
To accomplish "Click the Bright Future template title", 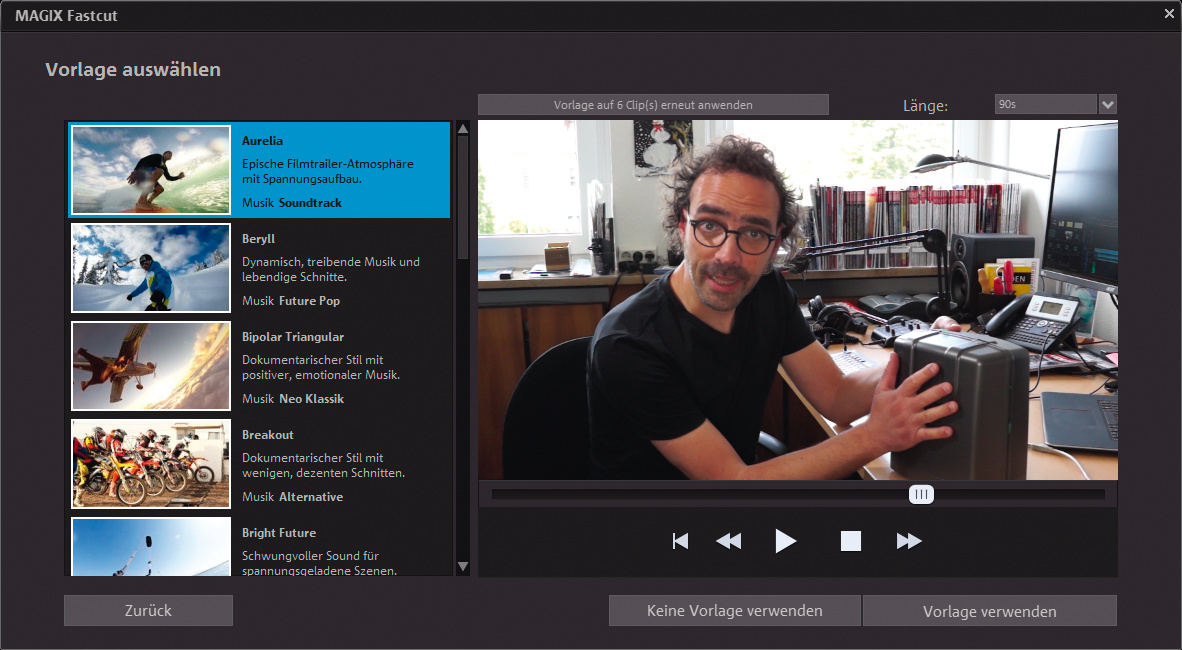I will point(279,533).
